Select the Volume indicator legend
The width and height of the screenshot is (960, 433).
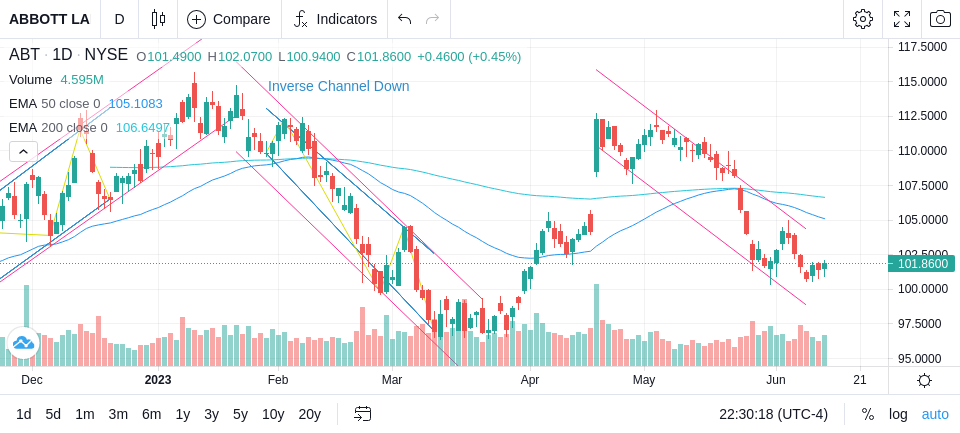31,80
